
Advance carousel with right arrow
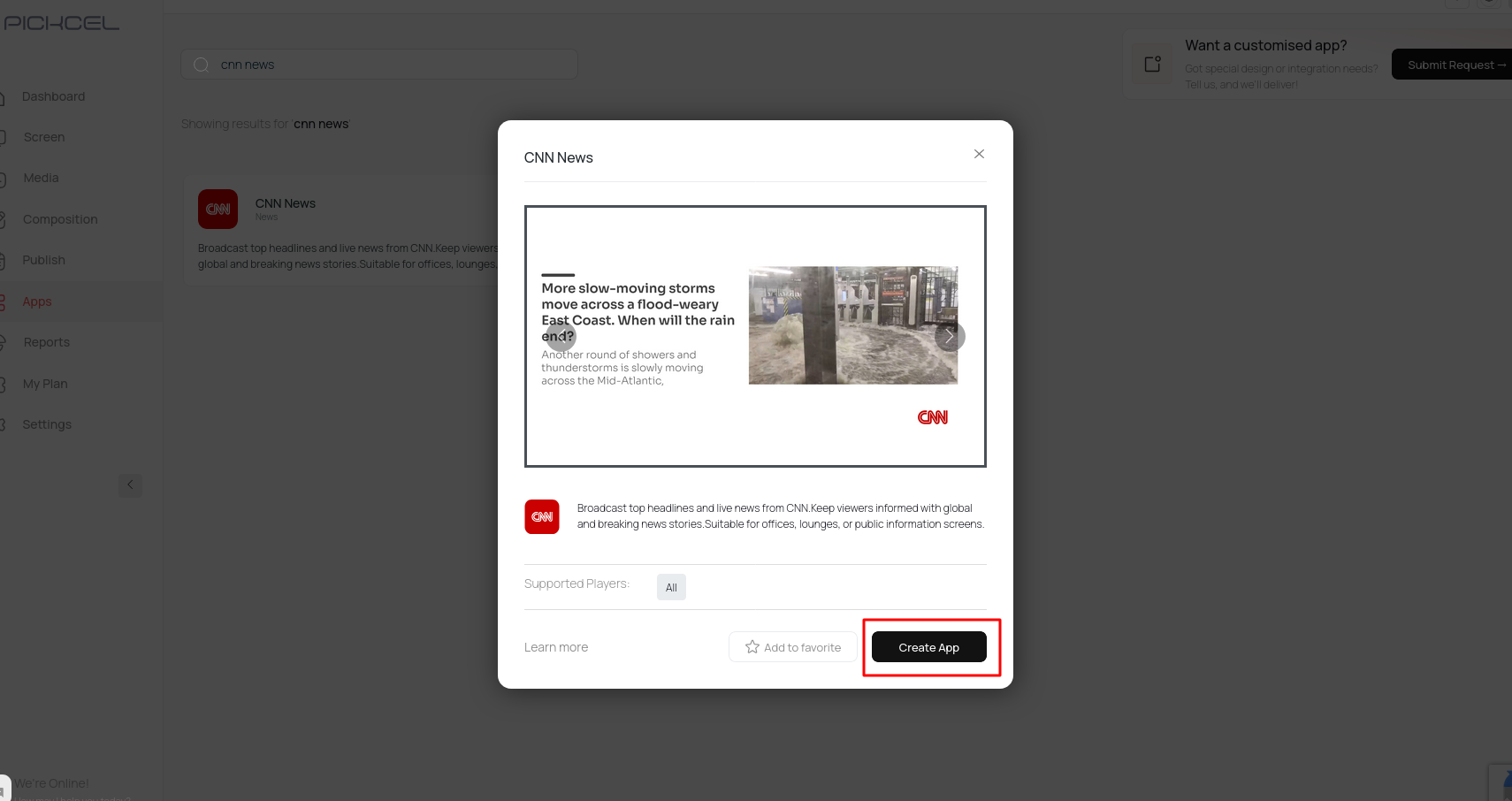tap(949, 336)
